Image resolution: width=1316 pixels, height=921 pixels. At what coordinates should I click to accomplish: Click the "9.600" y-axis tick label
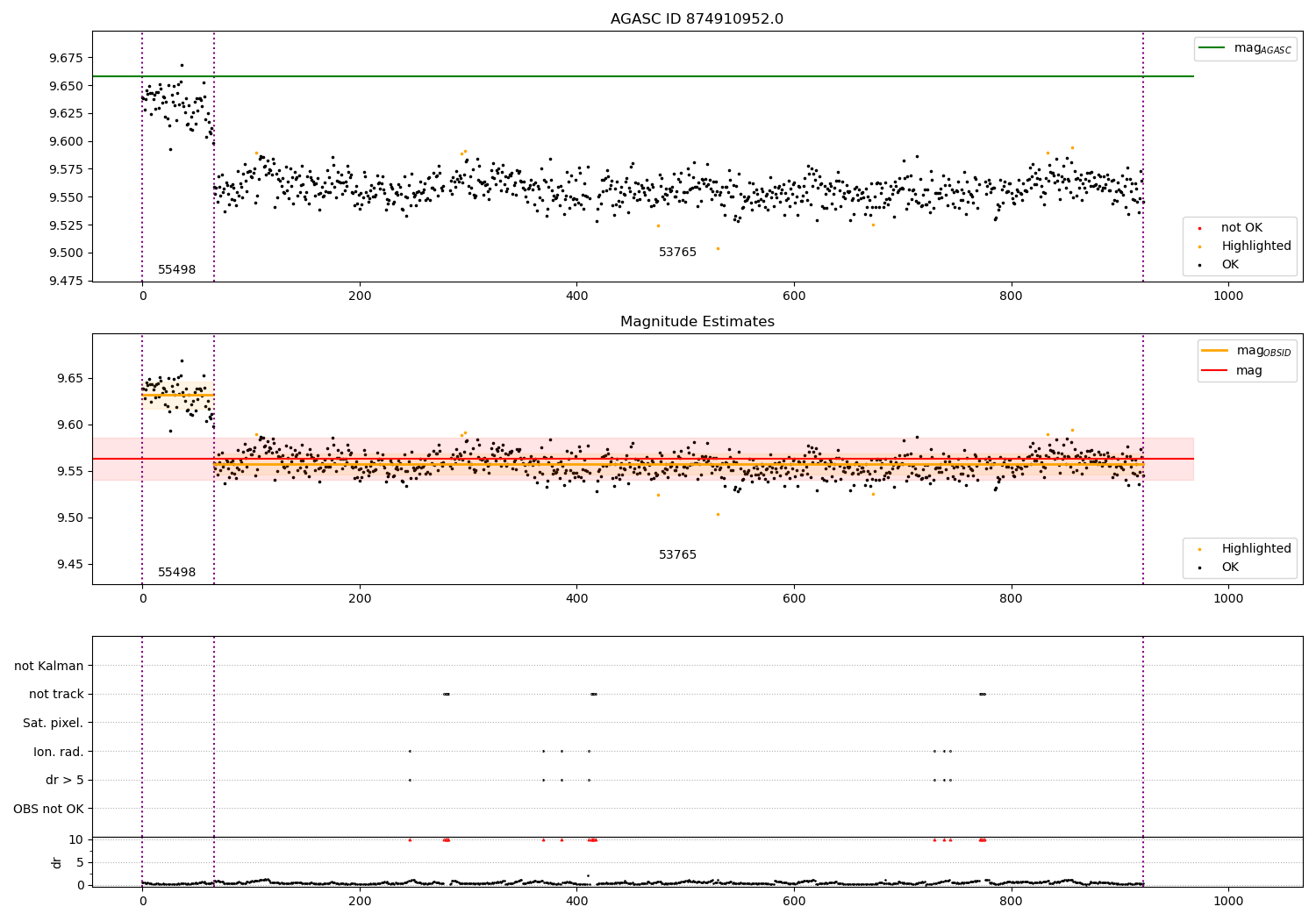pos(66,141)
